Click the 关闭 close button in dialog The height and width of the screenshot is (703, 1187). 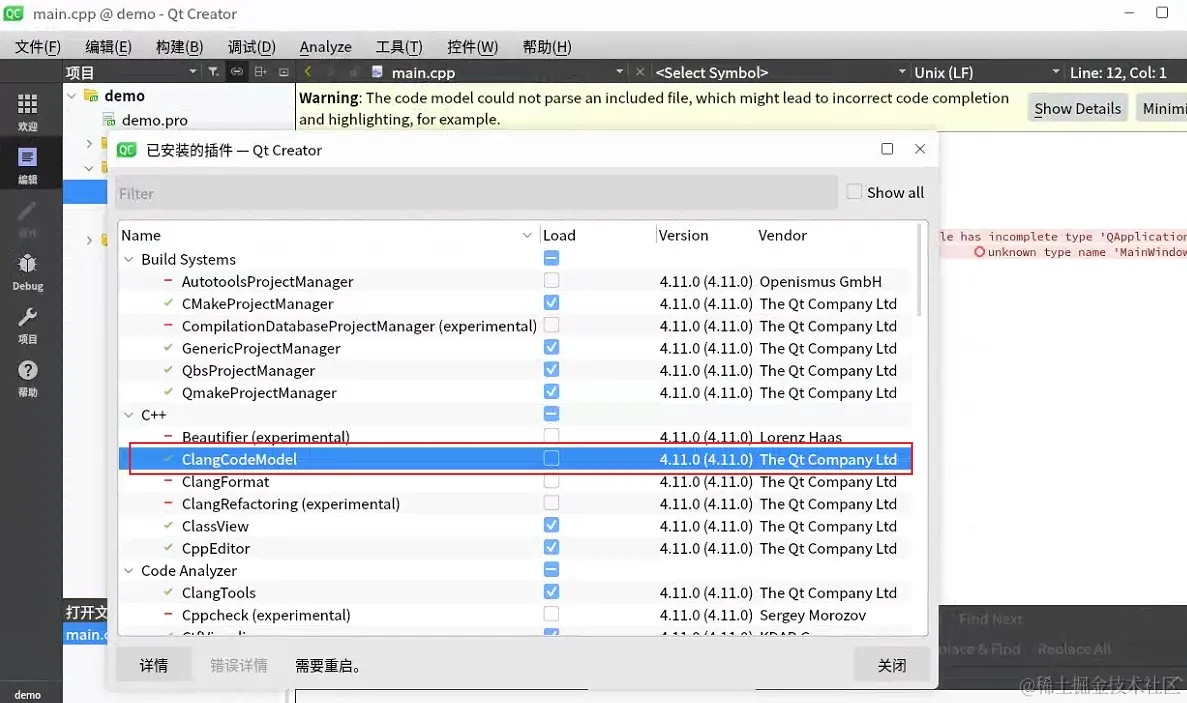(892, 665)
